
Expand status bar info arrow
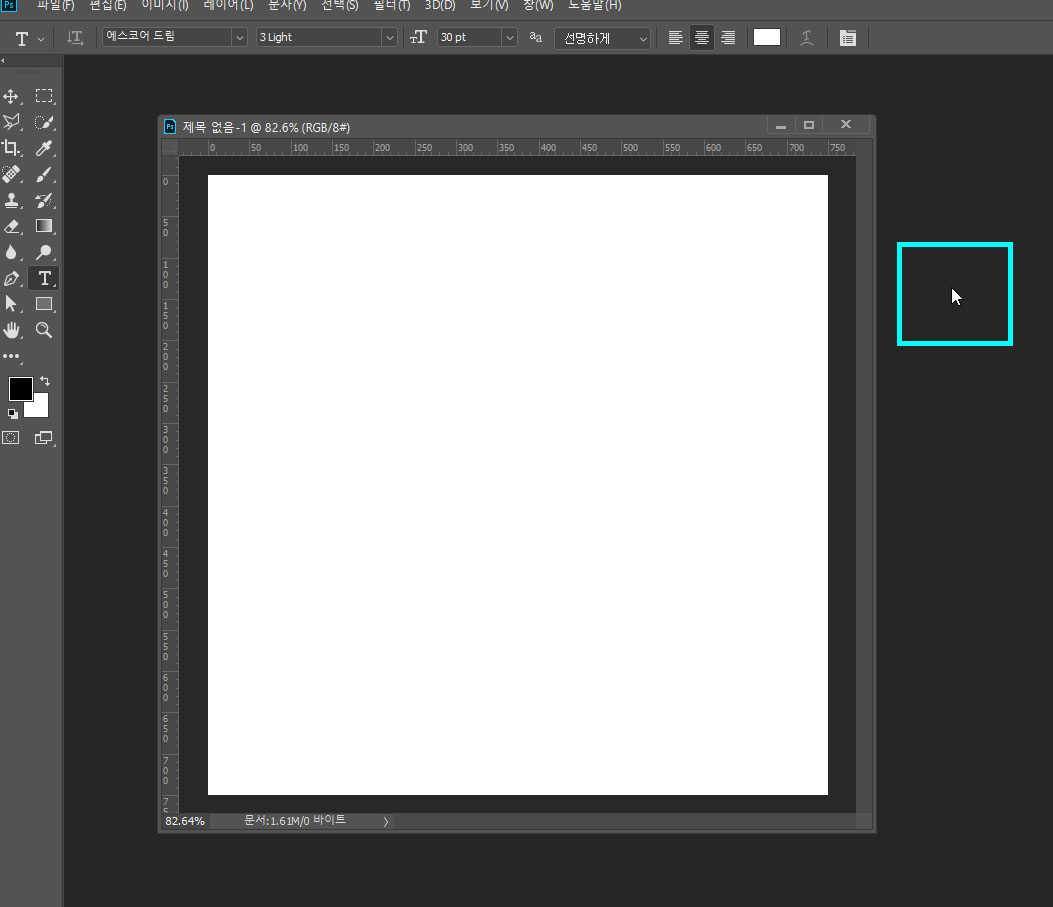tap(385, 822)
